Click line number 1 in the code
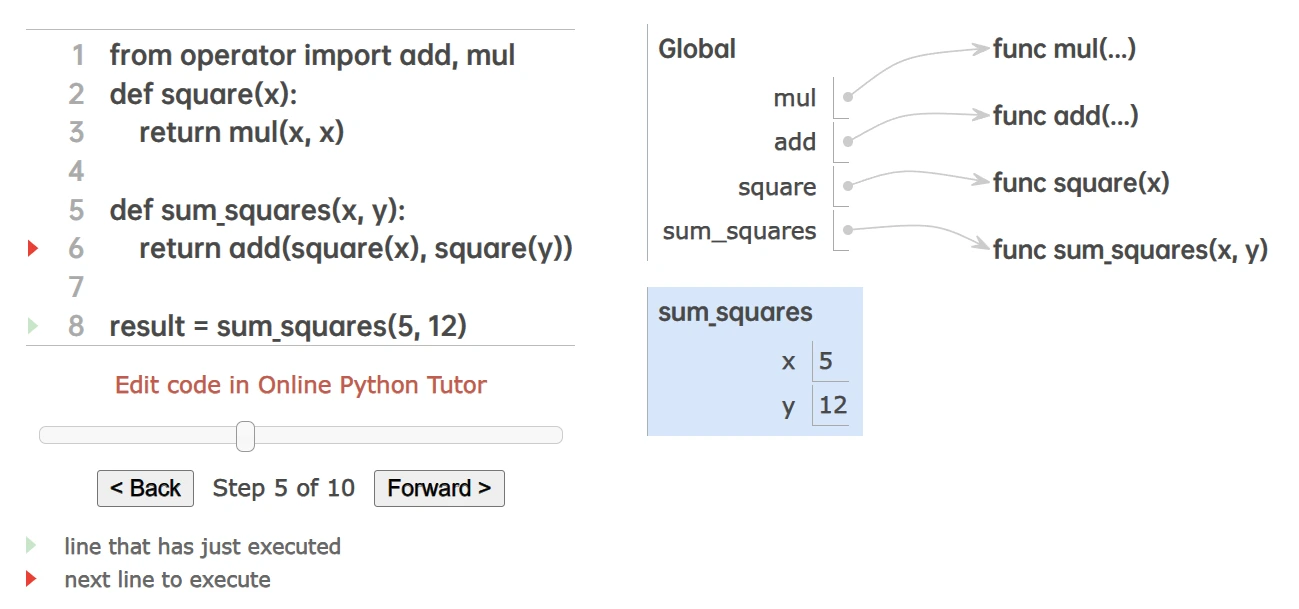1299x609 pixels. 77,55
